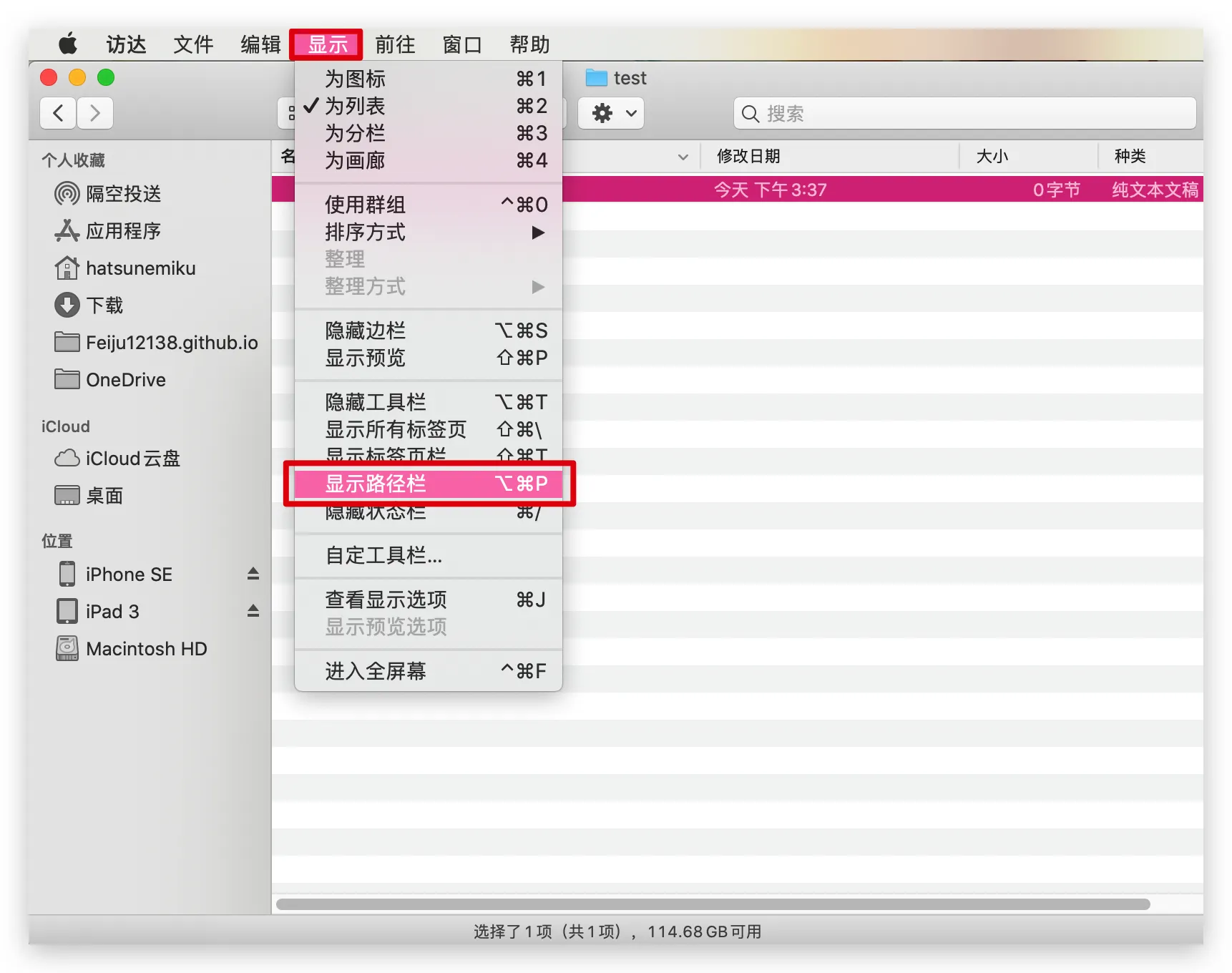
Task: Open the 应用程序 Applications sidebar item
Action: click(107, 231)
